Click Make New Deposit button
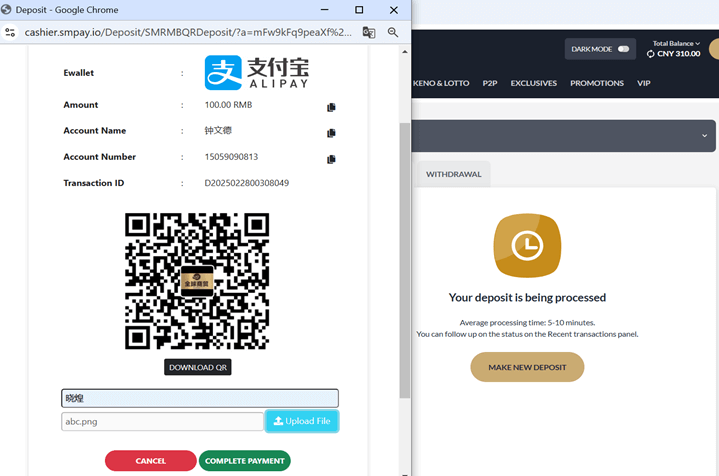The image size is (719, 476). click(527, 367)
